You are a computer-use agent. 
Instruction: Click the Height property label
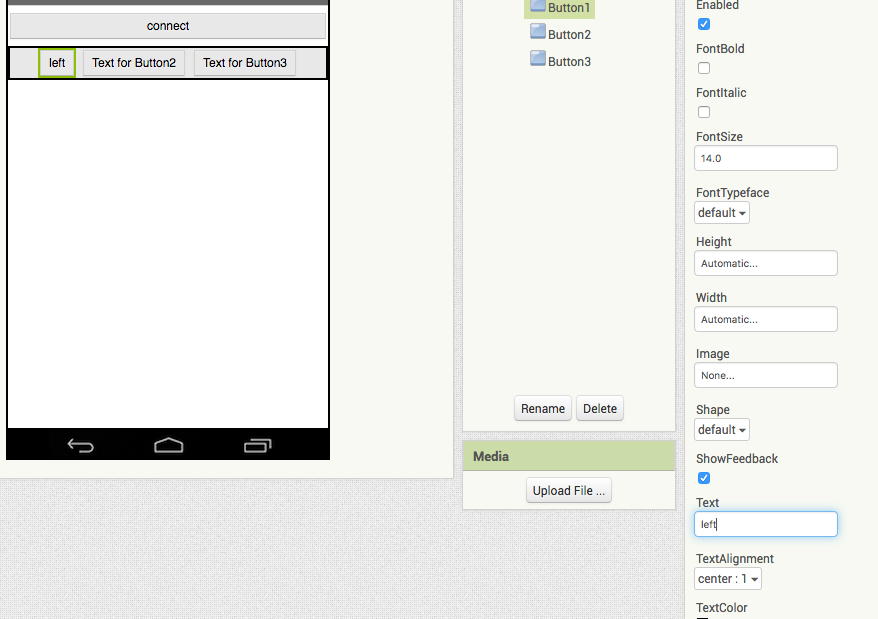pos(713,241)
